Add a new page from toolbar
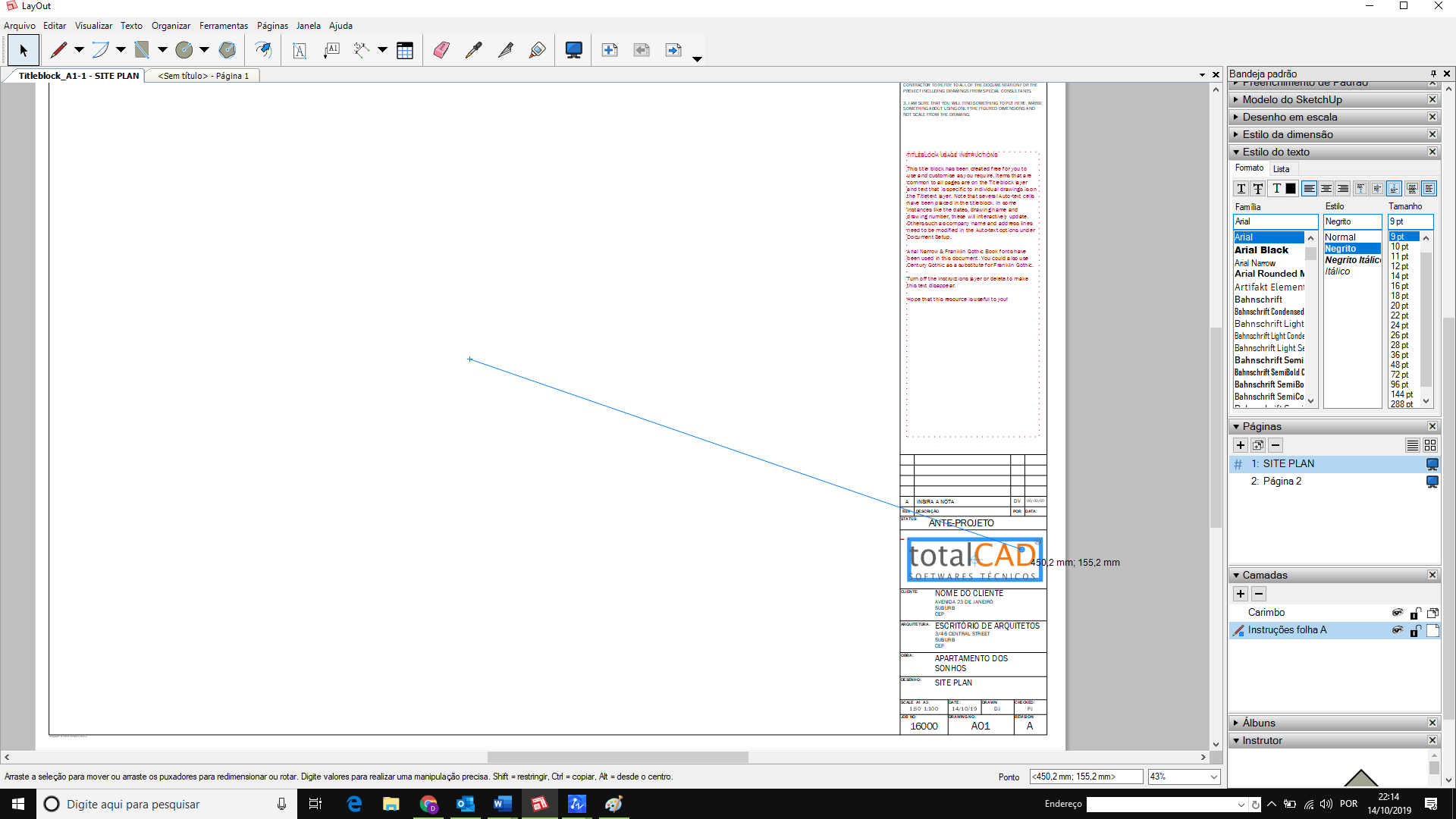Image resolution: width=1456 pixels, height=819 pixels. pos(610,50)
